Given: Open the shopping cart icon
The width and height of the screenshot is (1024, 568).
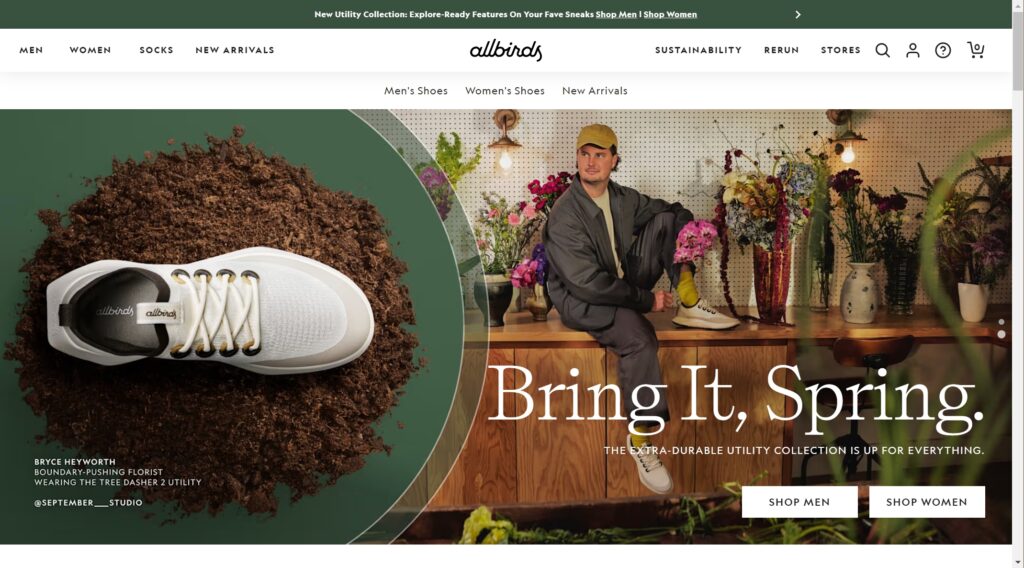Looking at the screenshot, I should coord(976,50).
